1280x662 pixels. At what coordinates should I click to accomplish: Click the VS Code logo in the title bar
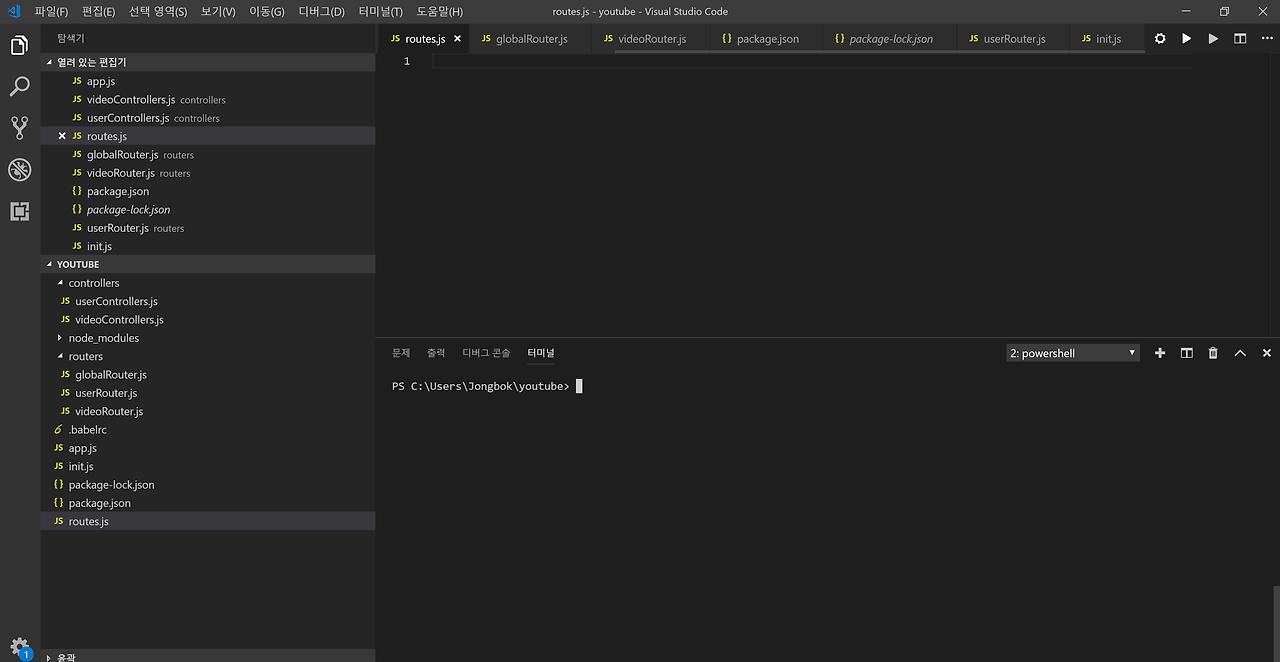click(x=15, y=11)
